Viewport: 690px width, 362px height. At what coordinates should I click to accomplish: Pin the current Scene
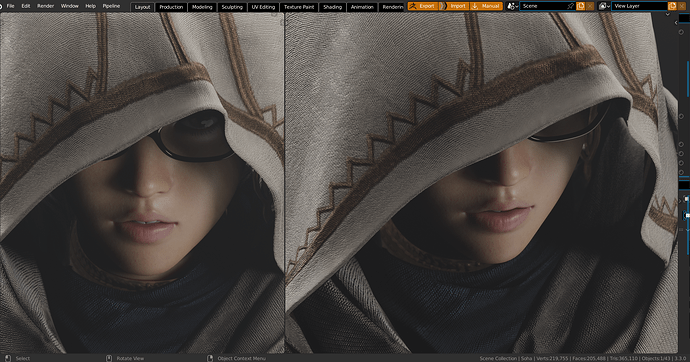tap(570, 6)
